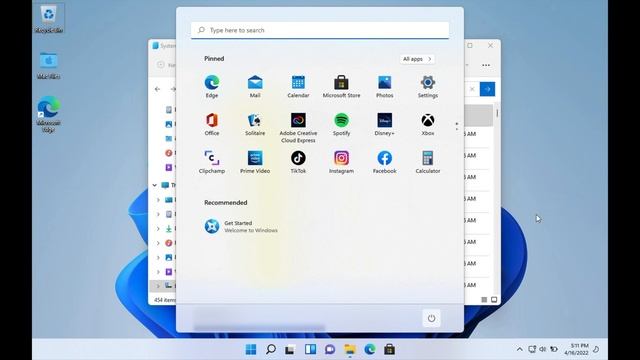
Task: Launch the Facebook app
Action: 384,162
